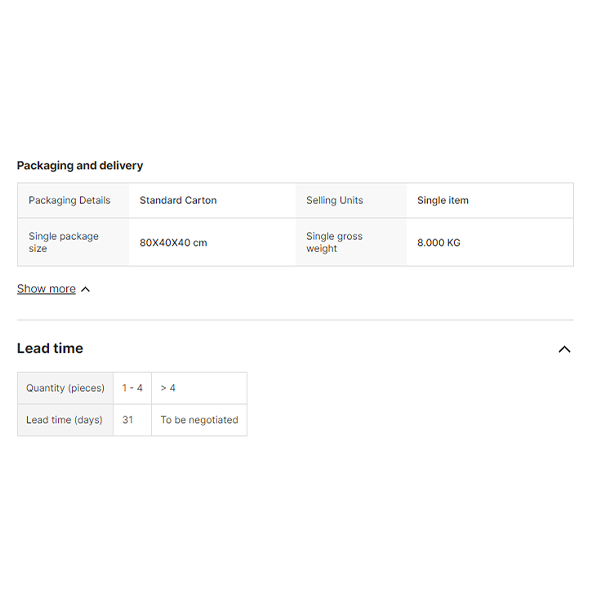Select the Single item value
The height and width of the screenshot is (600, 600).
click(443, 200)
